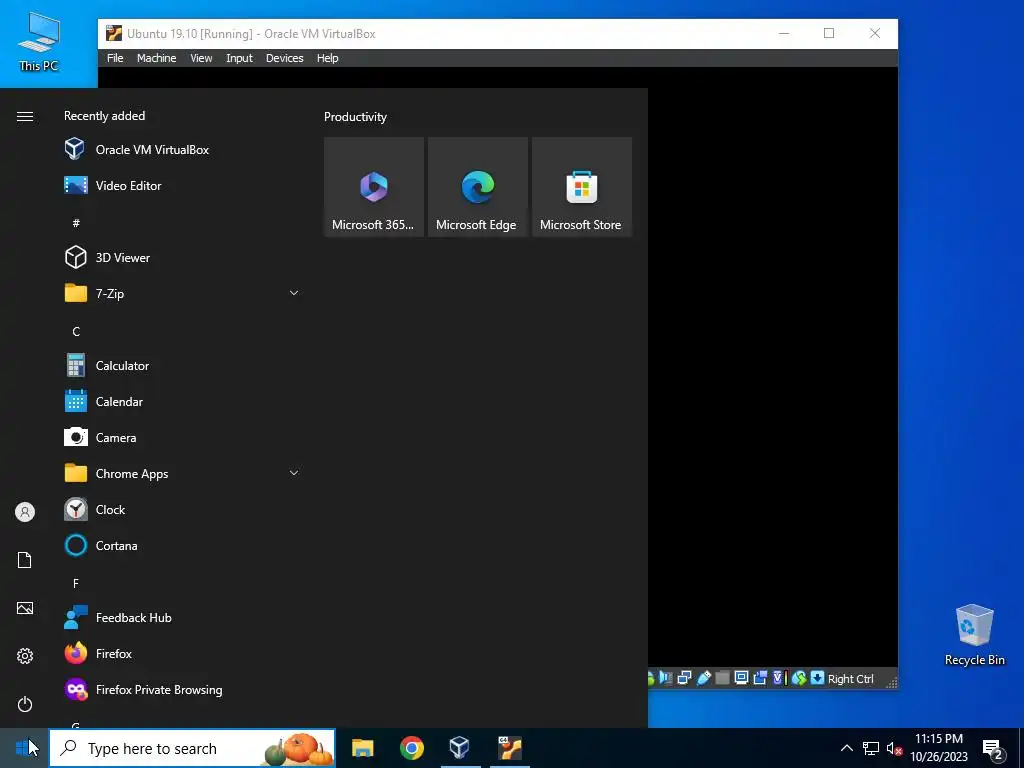
Task: Open Pictures from the Start sidebar
Action: [25, 608]
